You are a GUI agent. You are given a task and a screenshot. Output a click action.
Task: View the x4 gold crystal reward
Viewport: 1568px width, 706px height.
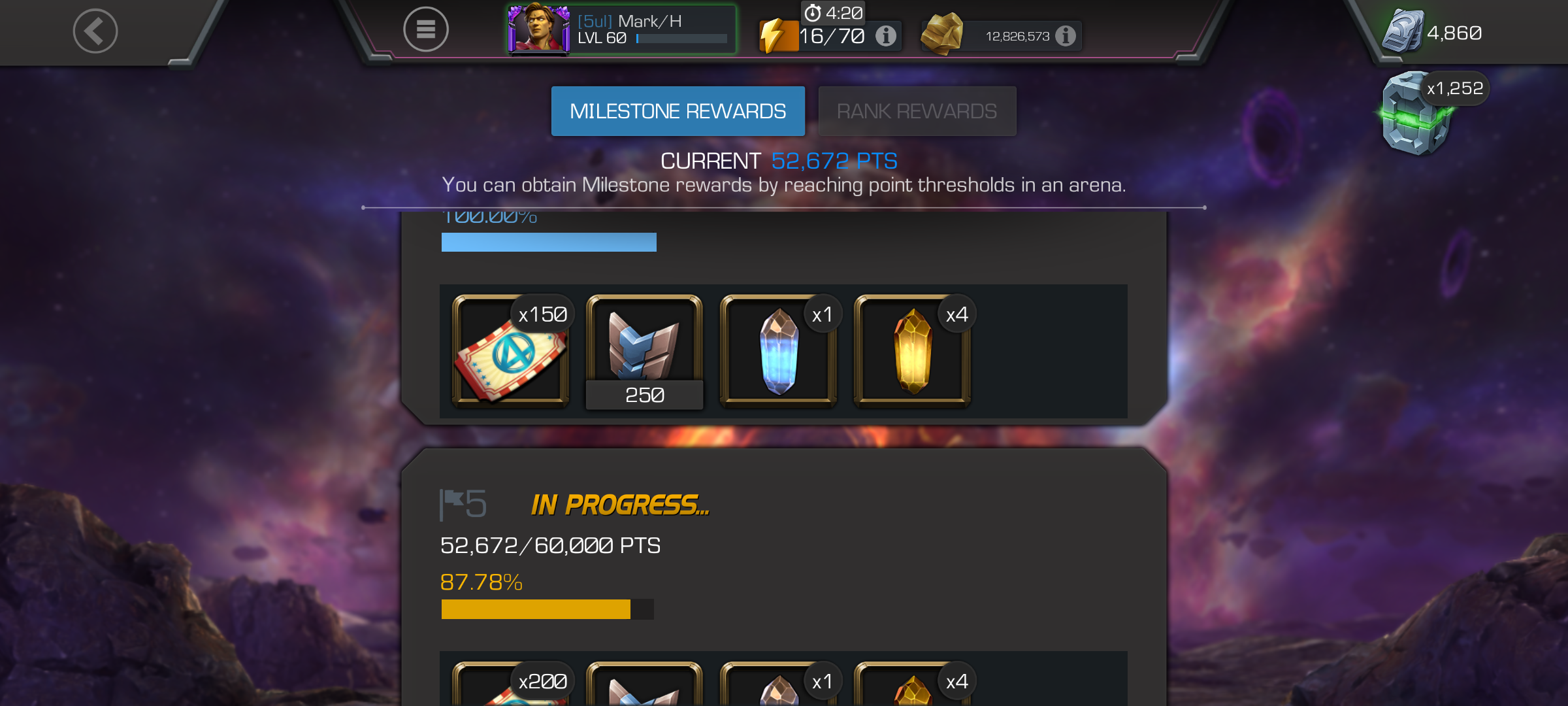coord(913,351)
